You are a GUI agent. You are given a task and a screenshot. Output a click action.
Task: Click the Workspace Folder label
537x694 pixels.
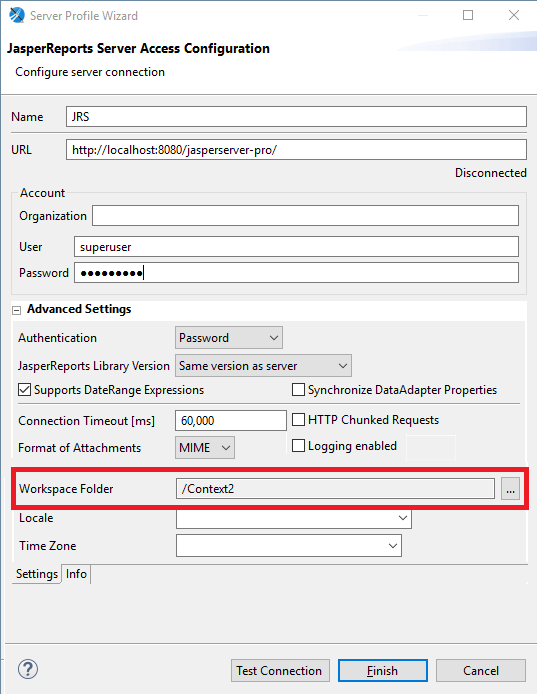click(x=66, y=489)
